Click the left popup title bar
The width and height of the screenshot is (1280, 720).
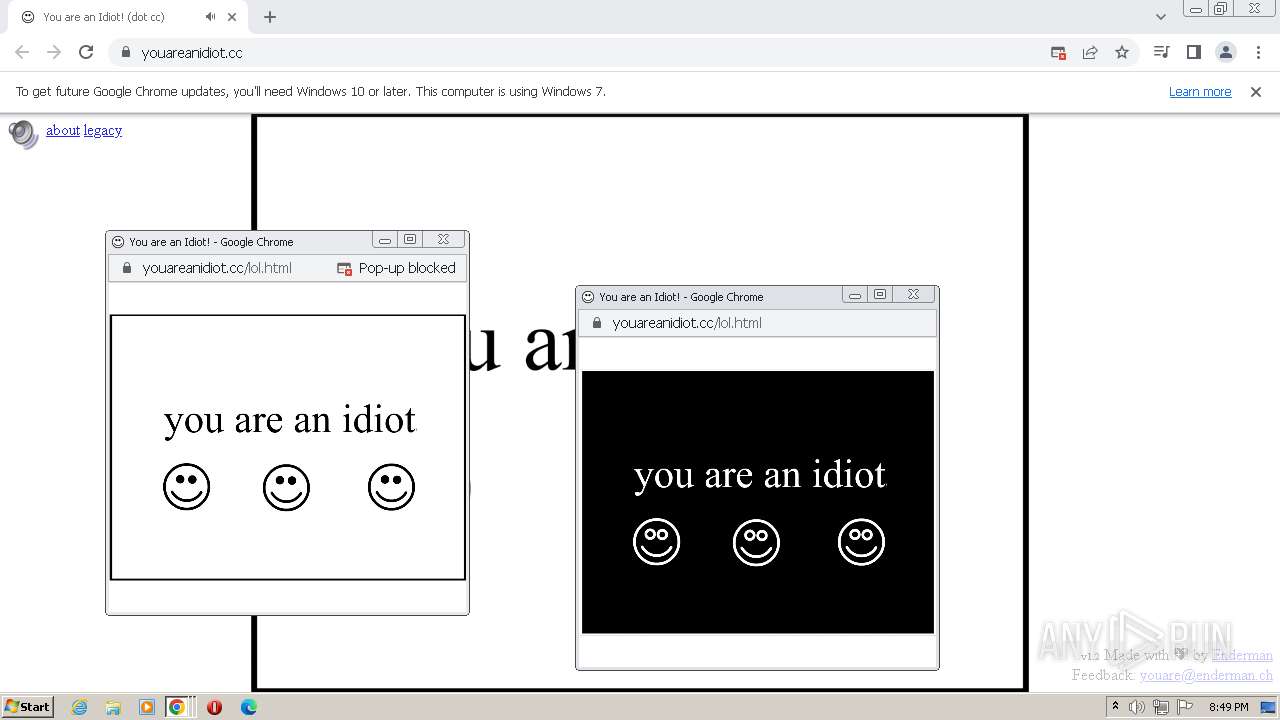click(x=240, y=241)
